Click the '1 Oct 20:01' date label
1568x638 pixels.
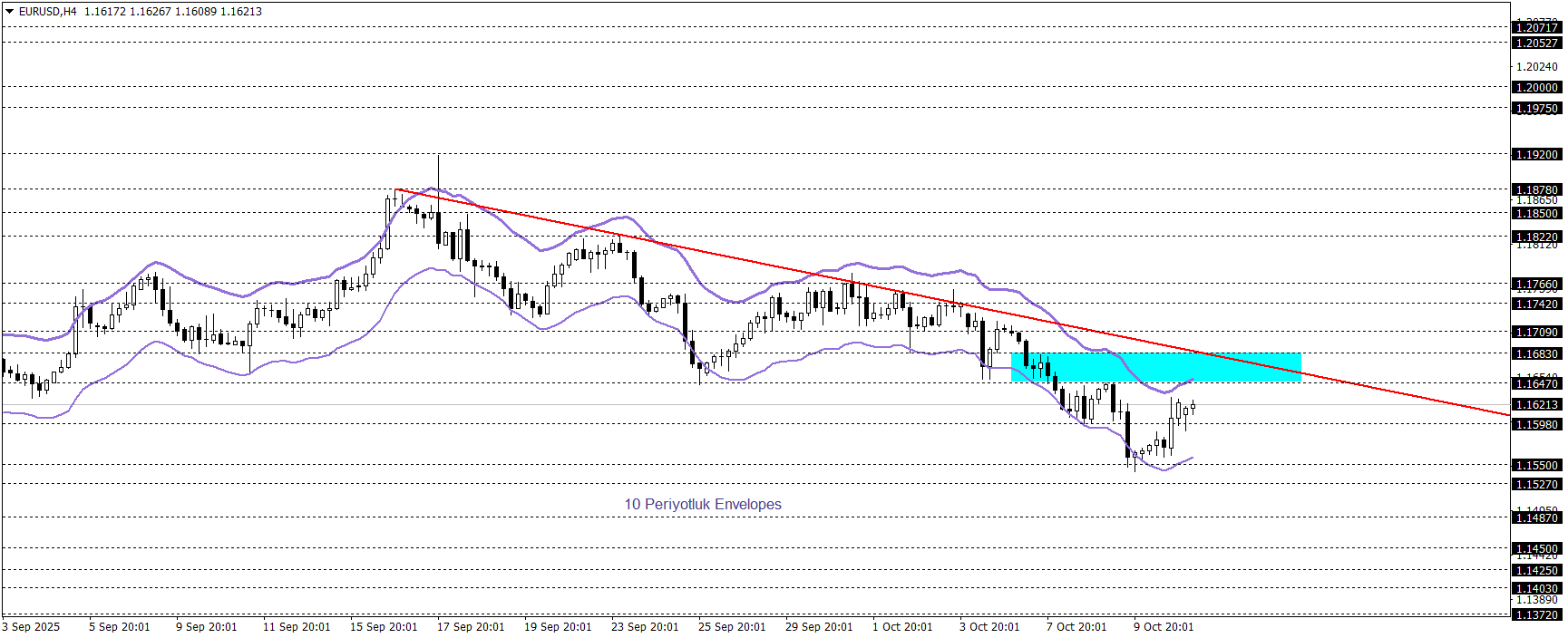click(x=902, y=627)
